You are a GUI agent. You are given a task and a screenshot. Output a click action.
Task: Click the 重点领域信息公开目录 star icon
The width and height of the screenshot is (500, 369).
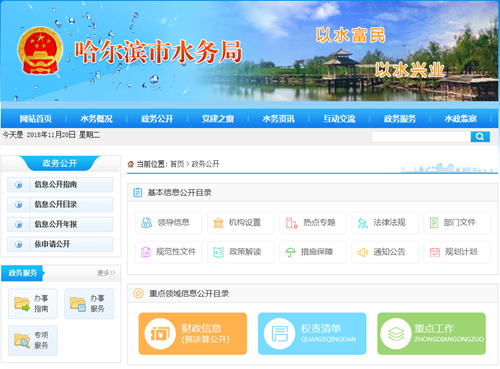138,293
